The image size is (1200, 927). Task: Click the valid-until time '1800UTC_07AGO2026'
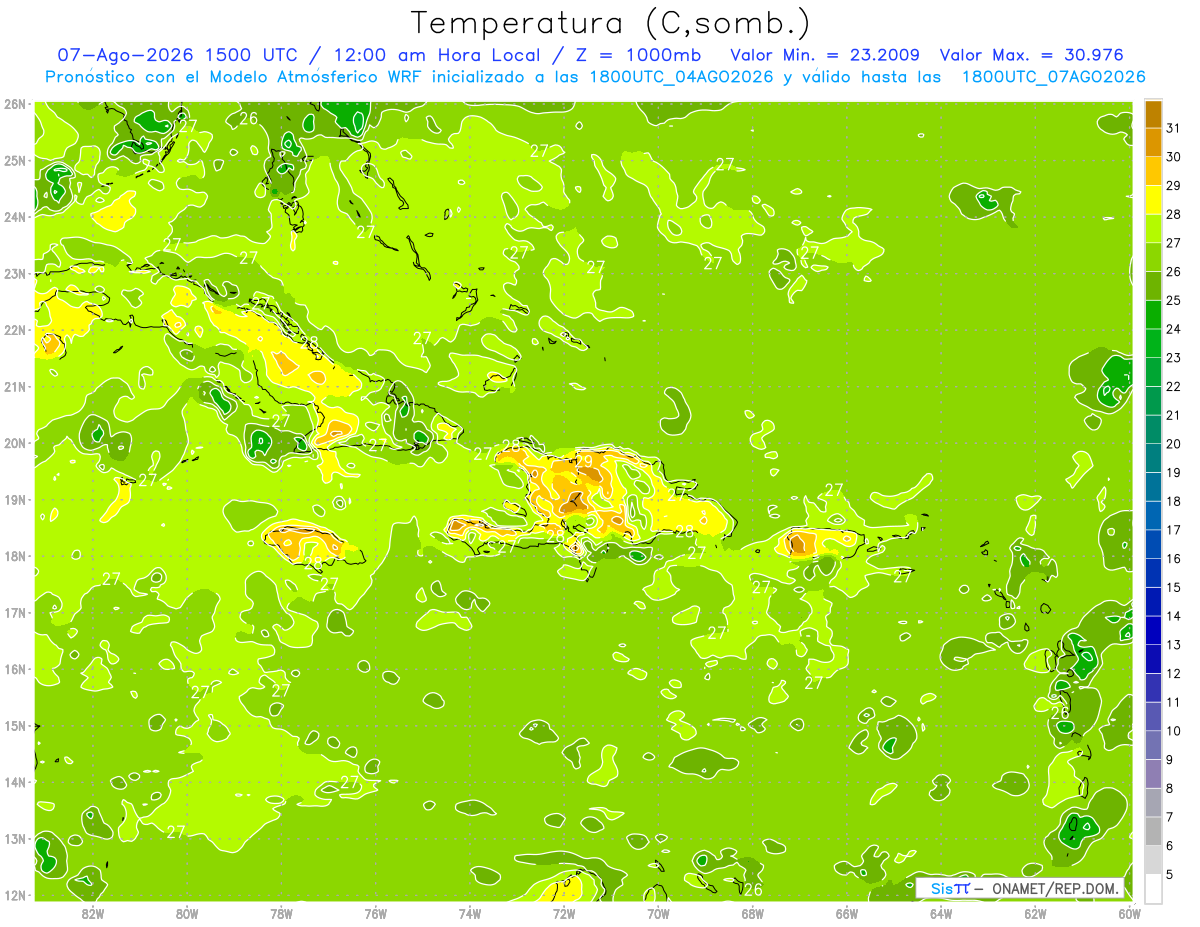pyautogui.click(x=1053, y=77)
